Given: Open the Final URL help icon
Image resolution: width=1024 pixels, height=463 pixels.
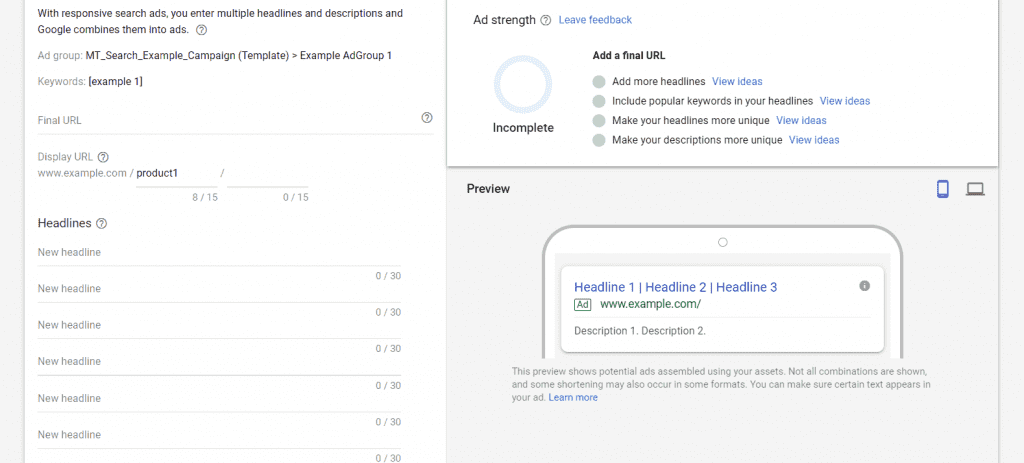Looking at the screenshot, I should pos(427,118).
